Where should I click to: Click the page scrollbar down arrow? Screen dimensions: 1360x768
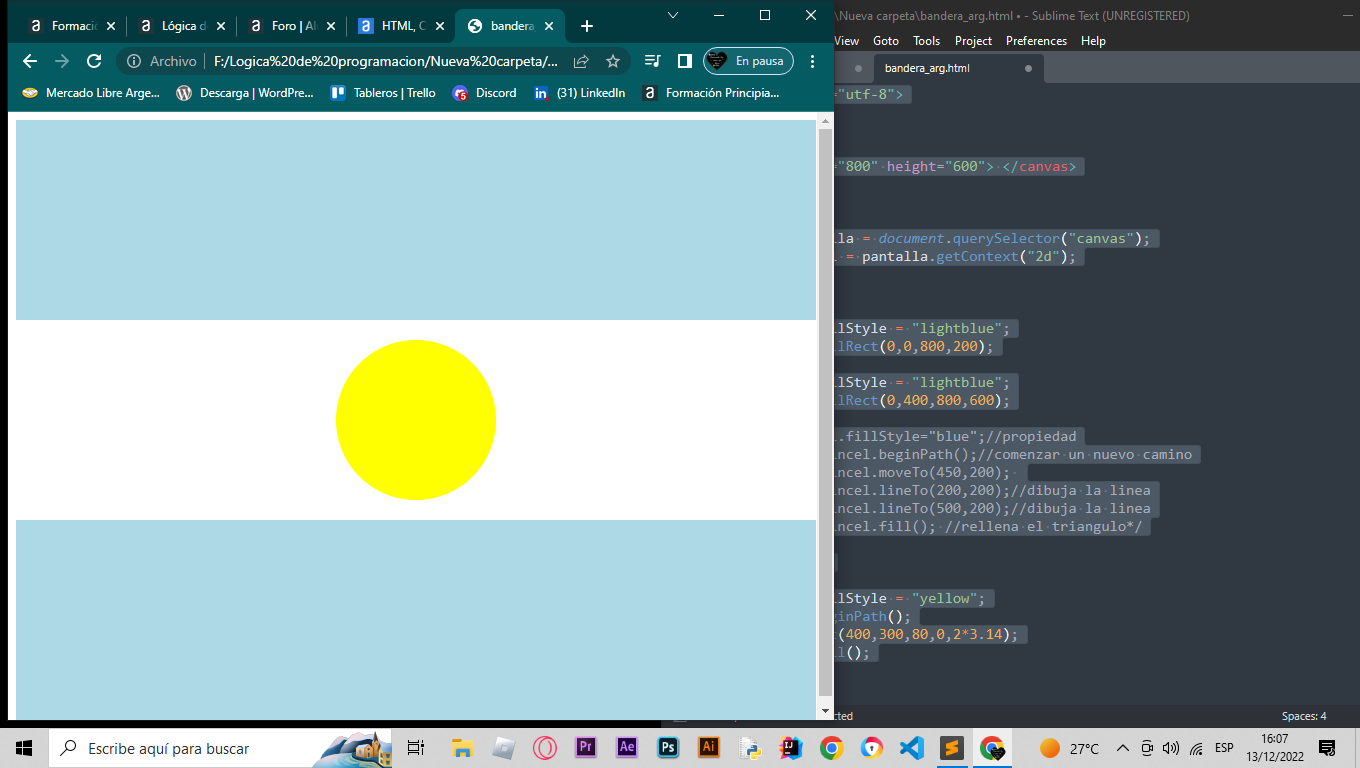click(825, 711)
